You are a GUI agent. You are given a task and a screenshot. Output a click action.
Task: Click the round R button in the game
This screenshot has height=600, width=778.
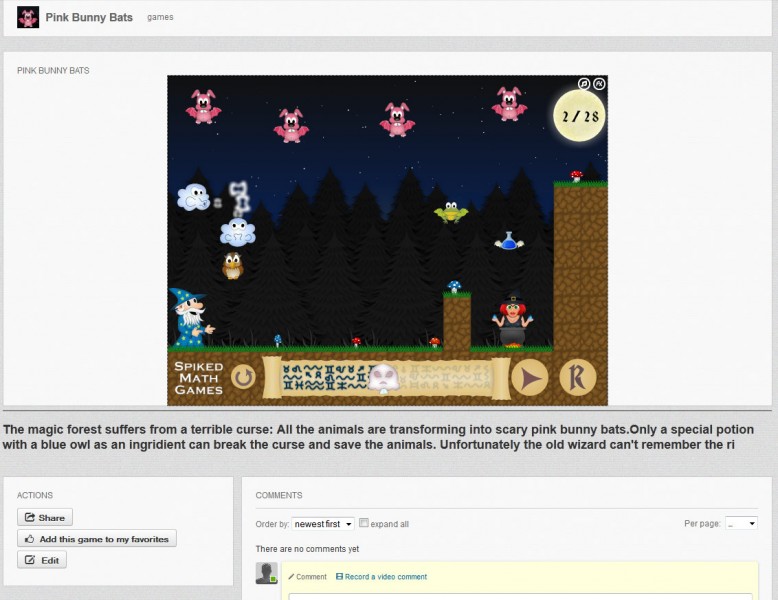point(578,377)
